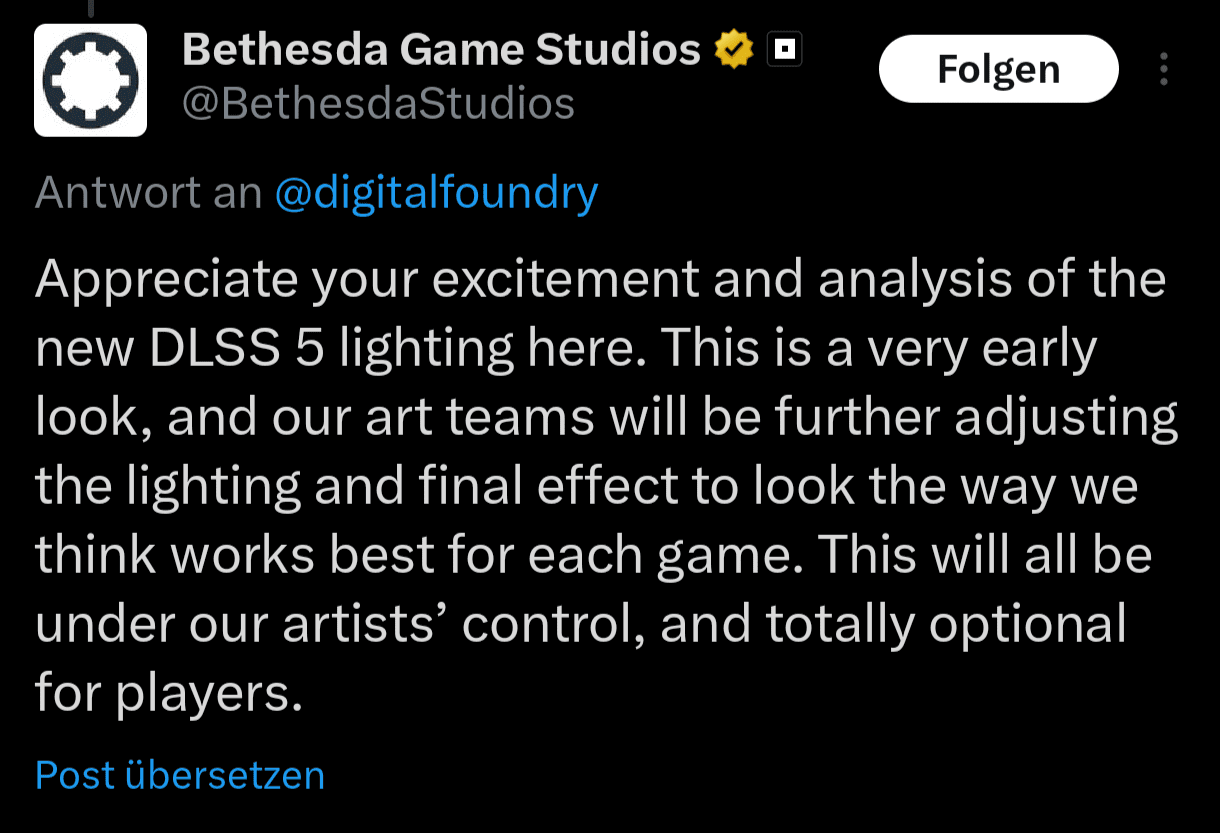1220x833 pixels.
Task: Translate the post via Post übersetzen
Action: coord(180,775)
